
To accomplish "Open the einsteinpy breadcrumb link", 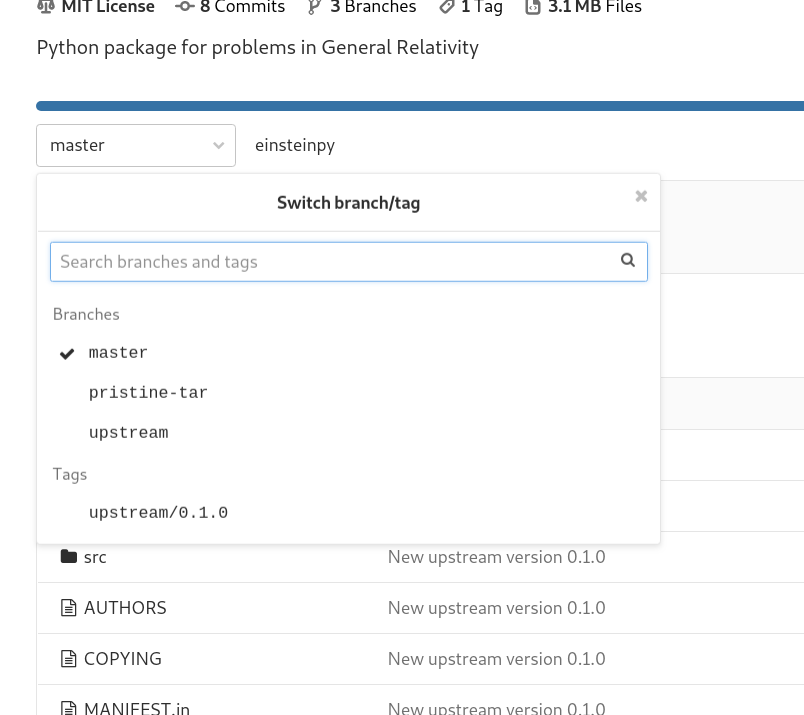I will pos(294,145).
